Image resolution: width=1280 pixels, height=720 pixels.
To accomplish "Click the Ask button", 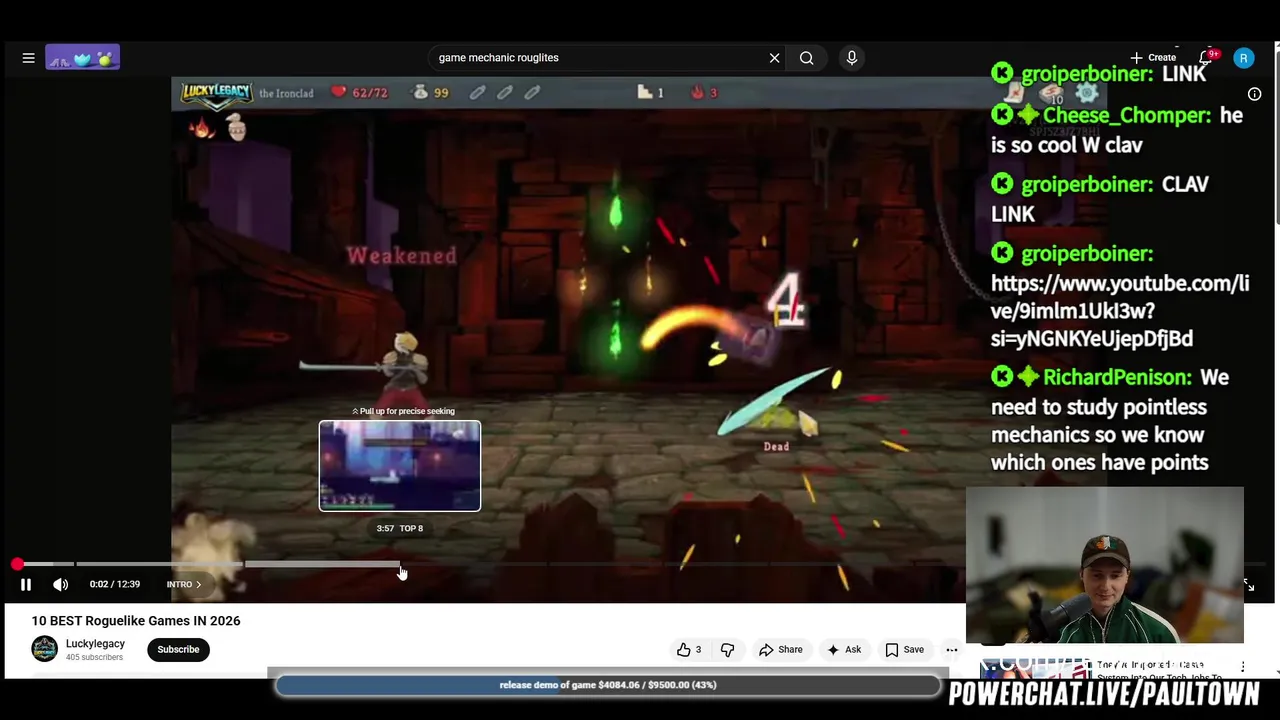I will click(x=844, y=650).
